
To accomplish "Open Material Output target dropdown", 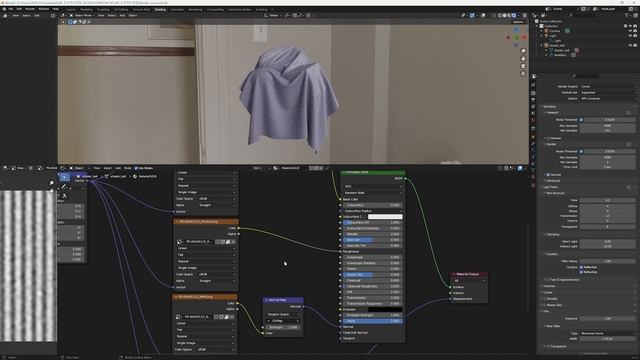I will click(x=469, y=281).
